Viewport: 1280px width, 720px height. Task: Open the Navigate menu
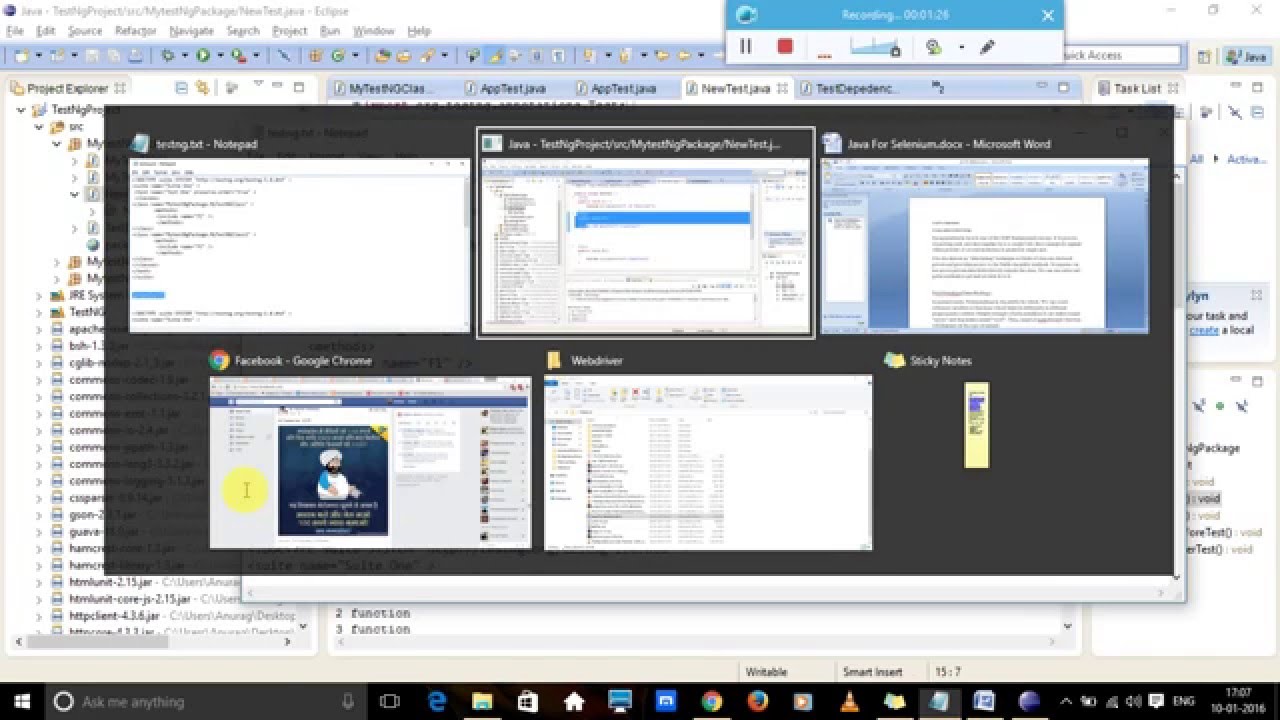click(x=191, y=31)
